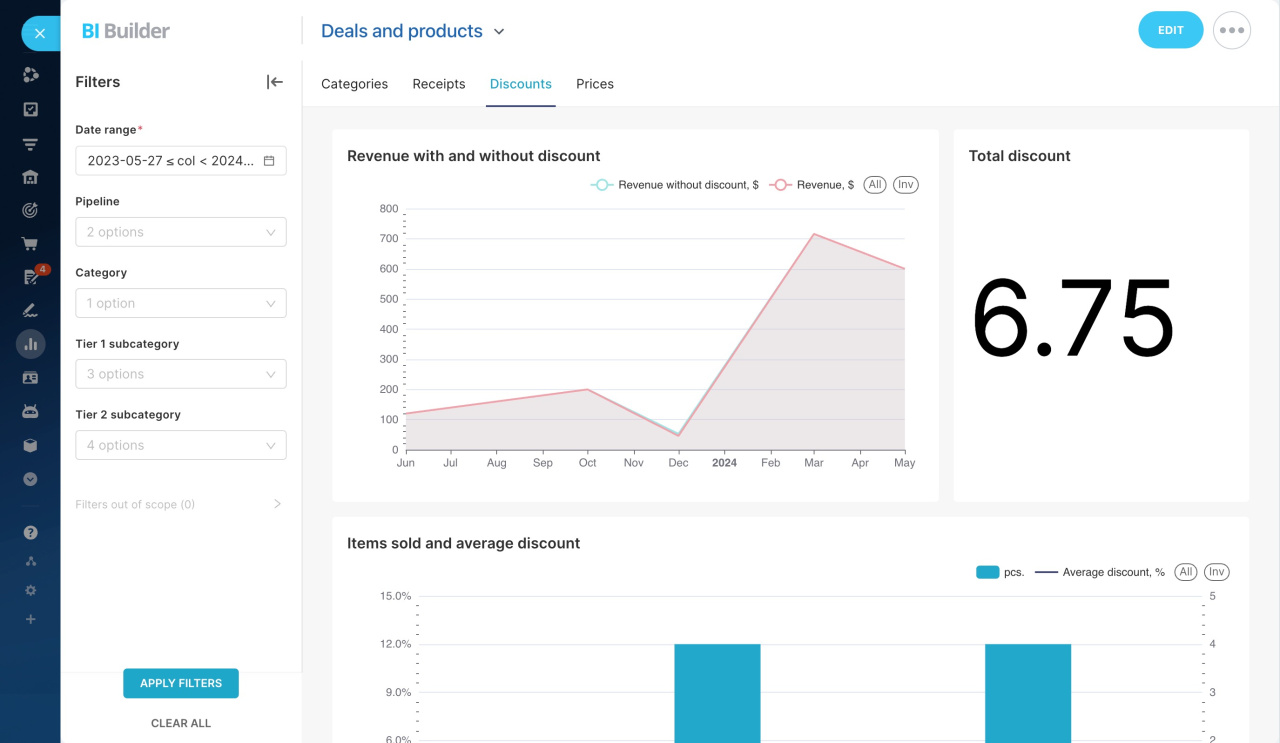Image resolution: width=1280 pixels, height=743 pixels.
Task: Open the CRM funnel icon in sidebar
Action: click(30, 144)
